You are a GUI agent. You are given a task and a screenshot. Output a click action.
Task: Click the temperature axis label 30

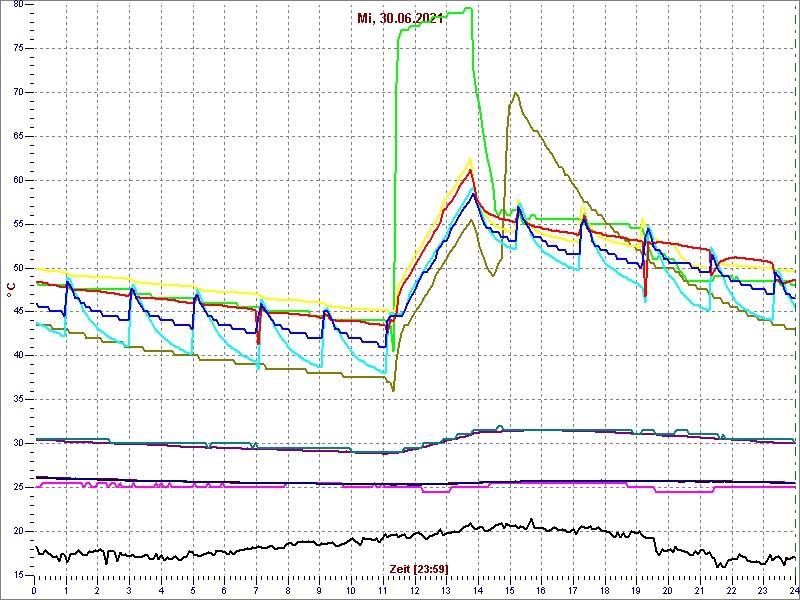(16, 443)
